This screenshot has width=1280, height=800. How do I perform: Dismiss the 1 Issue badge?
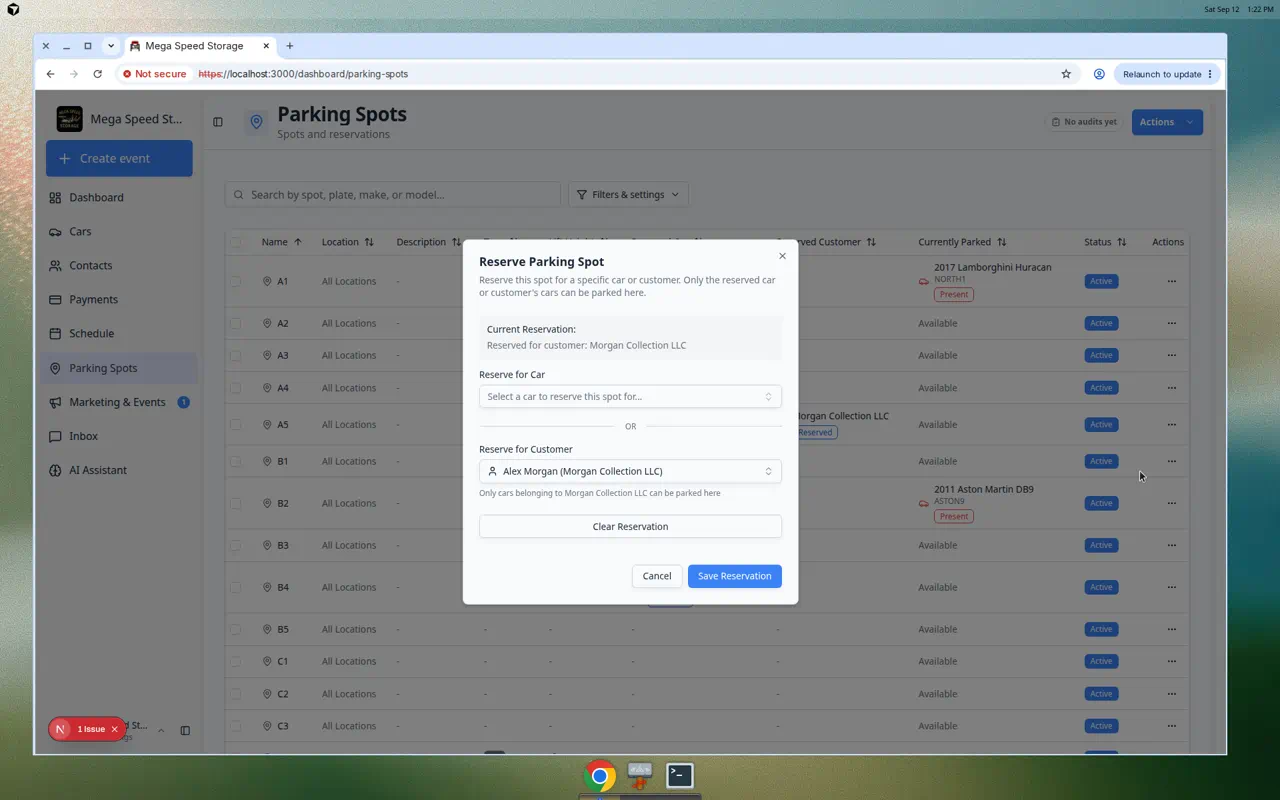pyautogui.click(x=114, y=729)
